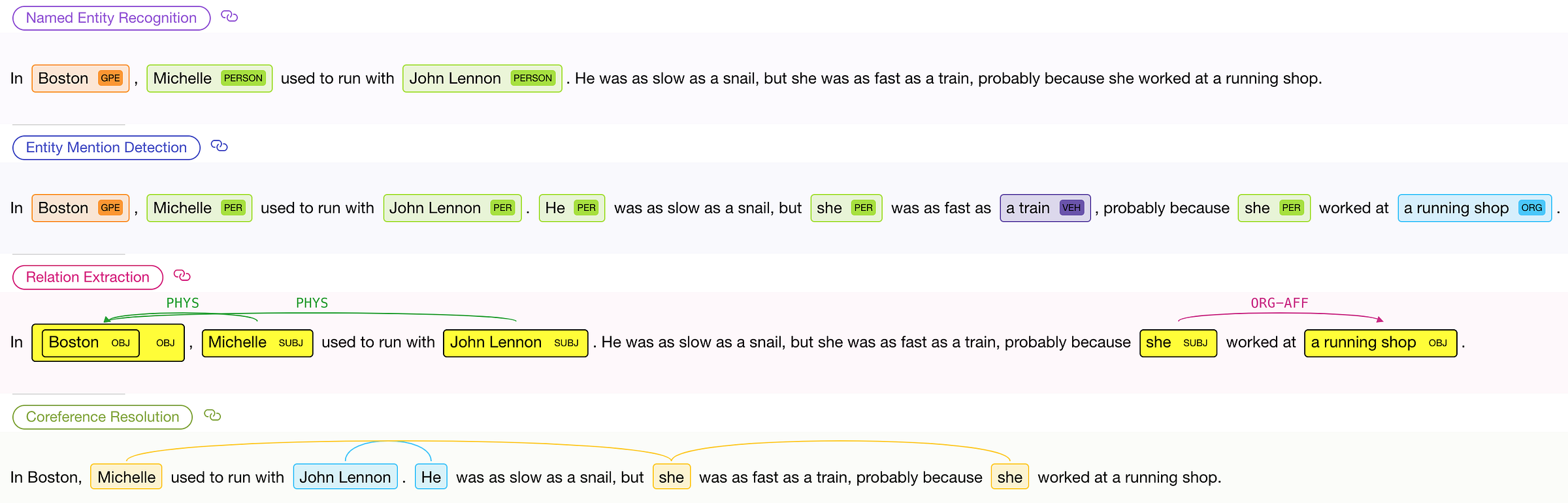
Task: Click the link icon beside Coreference Resolution
Action: pyautogui.click(x=212, y=415)
